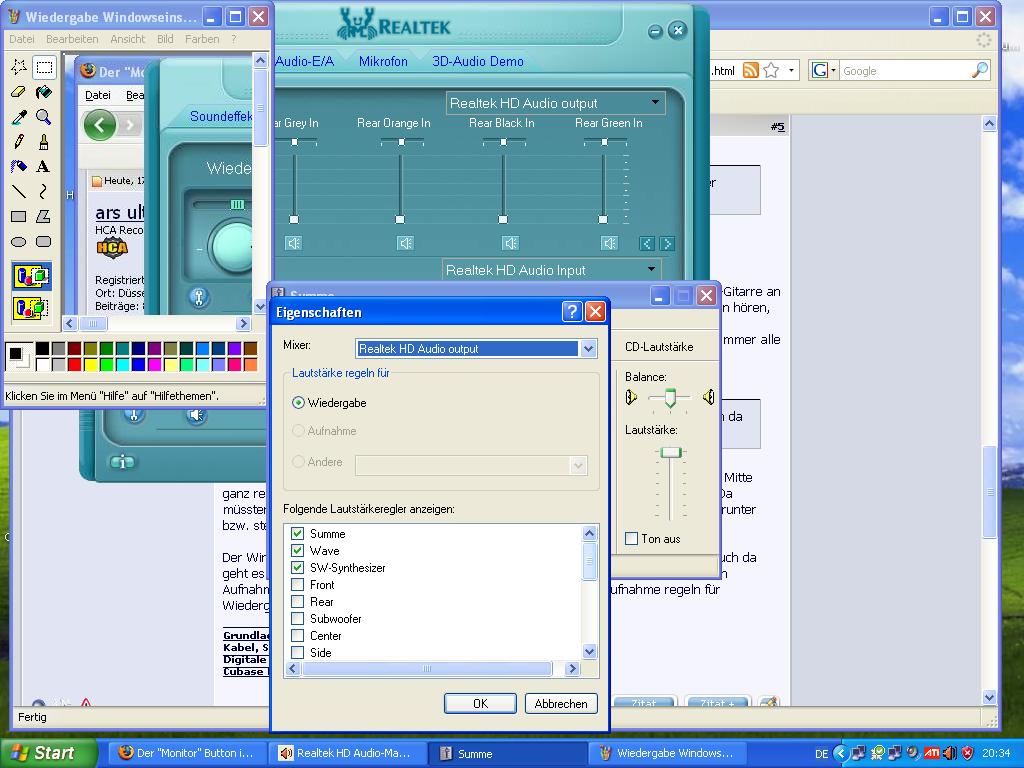
Task: Pick the Fill with Color bucket tool
Action: point(44,92)
